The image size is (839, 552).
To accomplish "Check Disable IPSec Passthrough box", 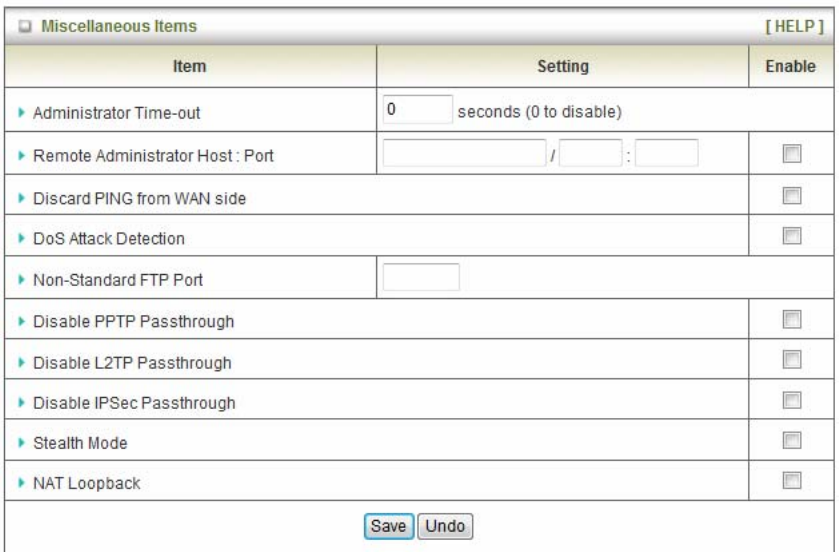I will [x=792, y=401].
